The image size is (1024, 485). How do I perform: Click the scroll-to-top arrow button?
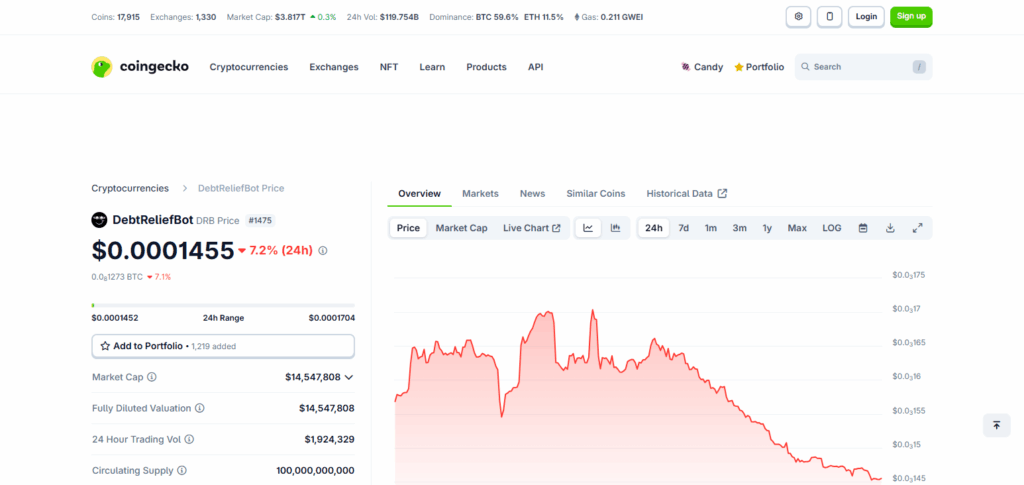(x=997, y=425)
